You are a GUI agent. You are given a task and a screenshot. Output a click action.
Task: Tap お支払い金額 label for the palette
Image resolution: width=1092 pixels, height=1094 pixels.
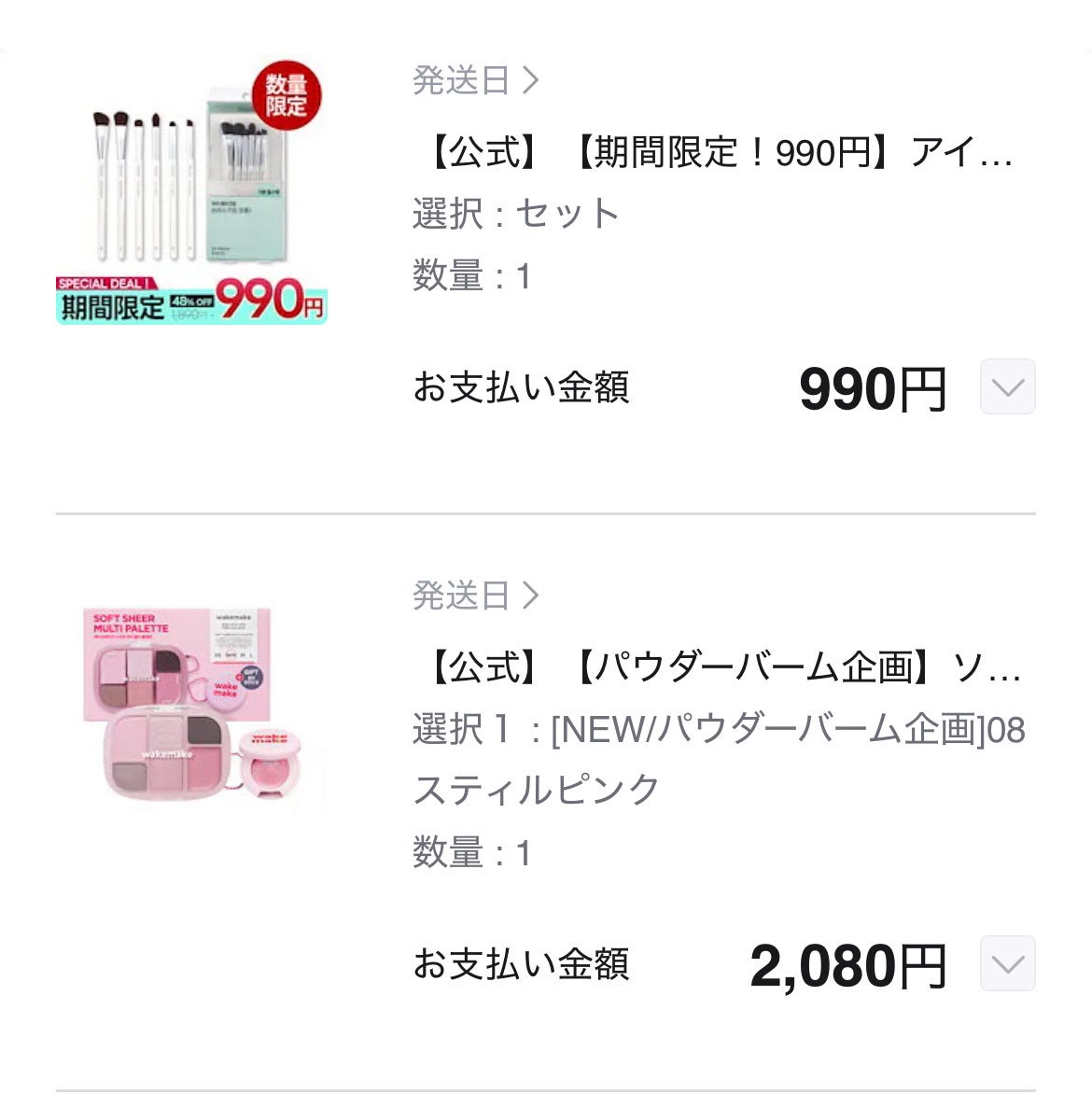click(x=521, y=964)
